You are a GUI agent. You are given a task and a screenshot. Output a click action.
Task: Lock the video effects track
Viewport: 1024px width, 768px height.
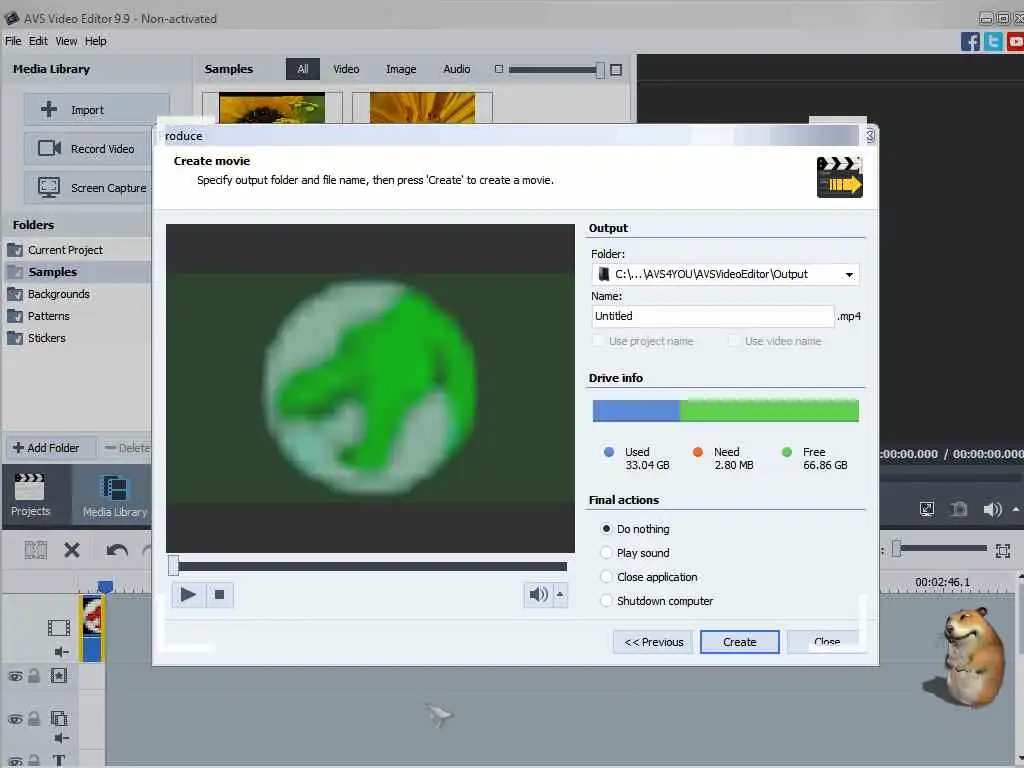(x=34, y=676)
